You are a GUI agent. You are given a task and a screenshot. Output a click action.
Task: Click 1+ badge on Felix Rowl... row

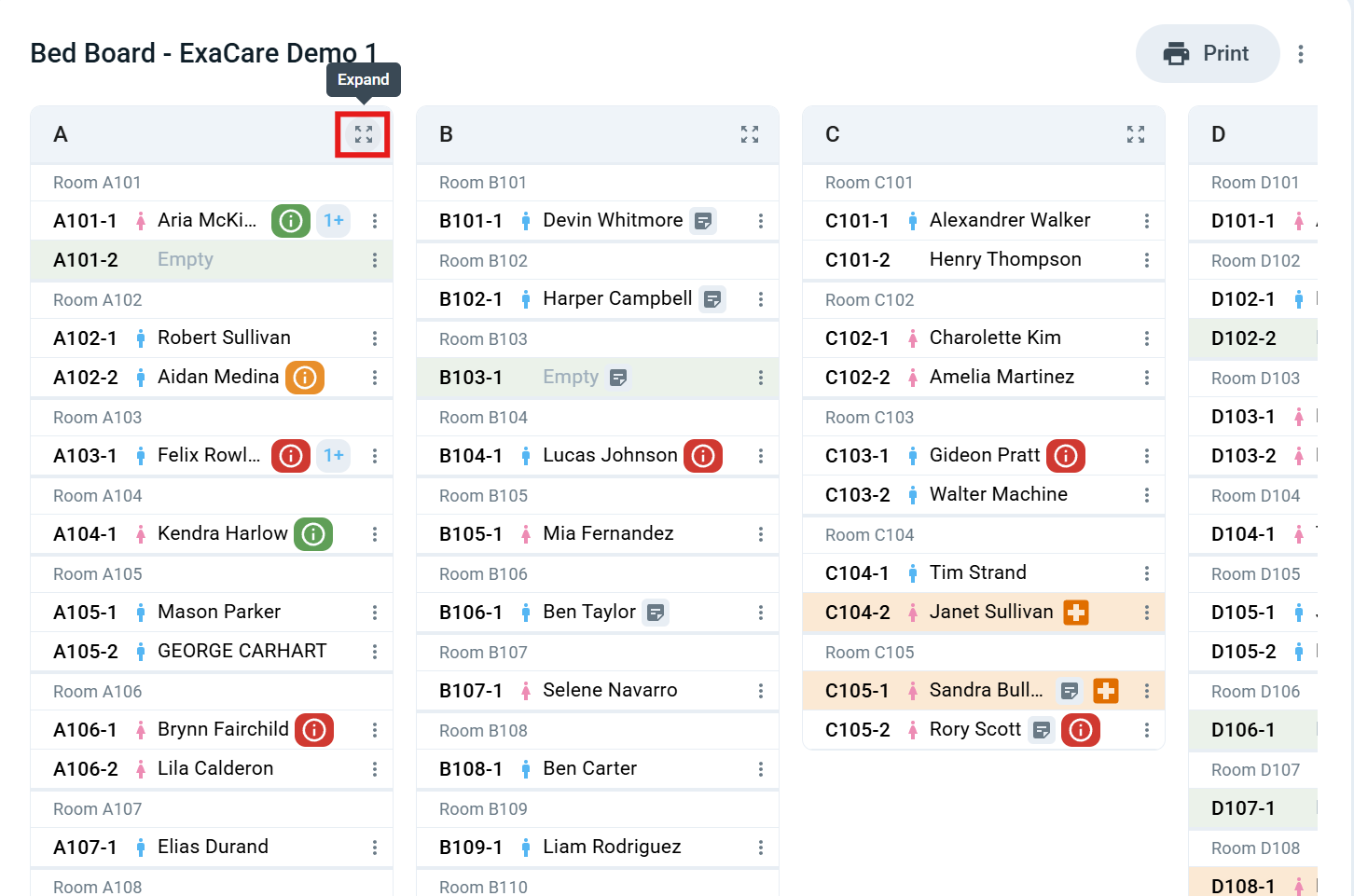pyautogui.click(x=334, y=456)
